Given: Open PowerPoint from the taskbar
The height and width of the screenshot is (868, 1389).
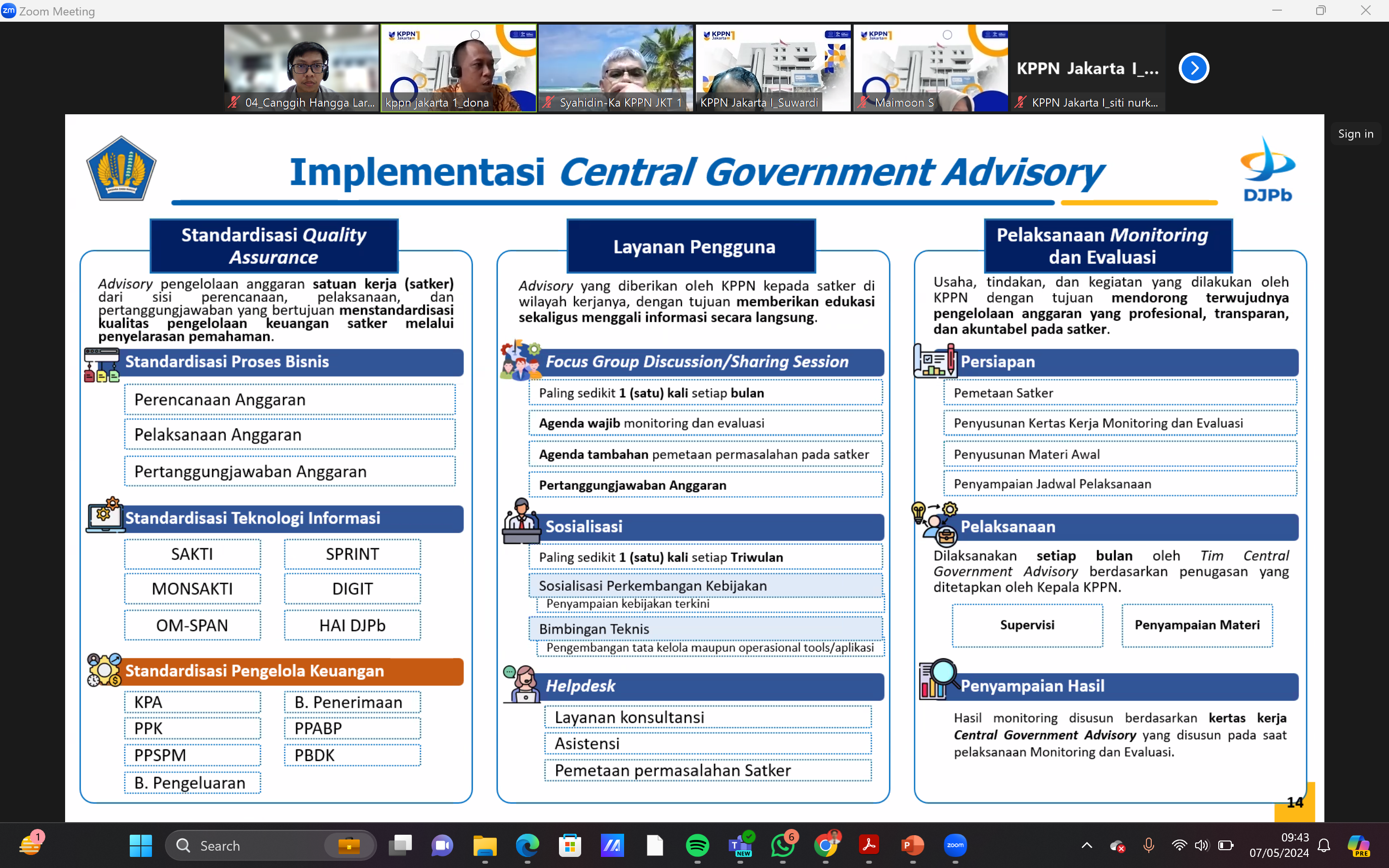Looking at the screenshot, I should click(912, 845).
